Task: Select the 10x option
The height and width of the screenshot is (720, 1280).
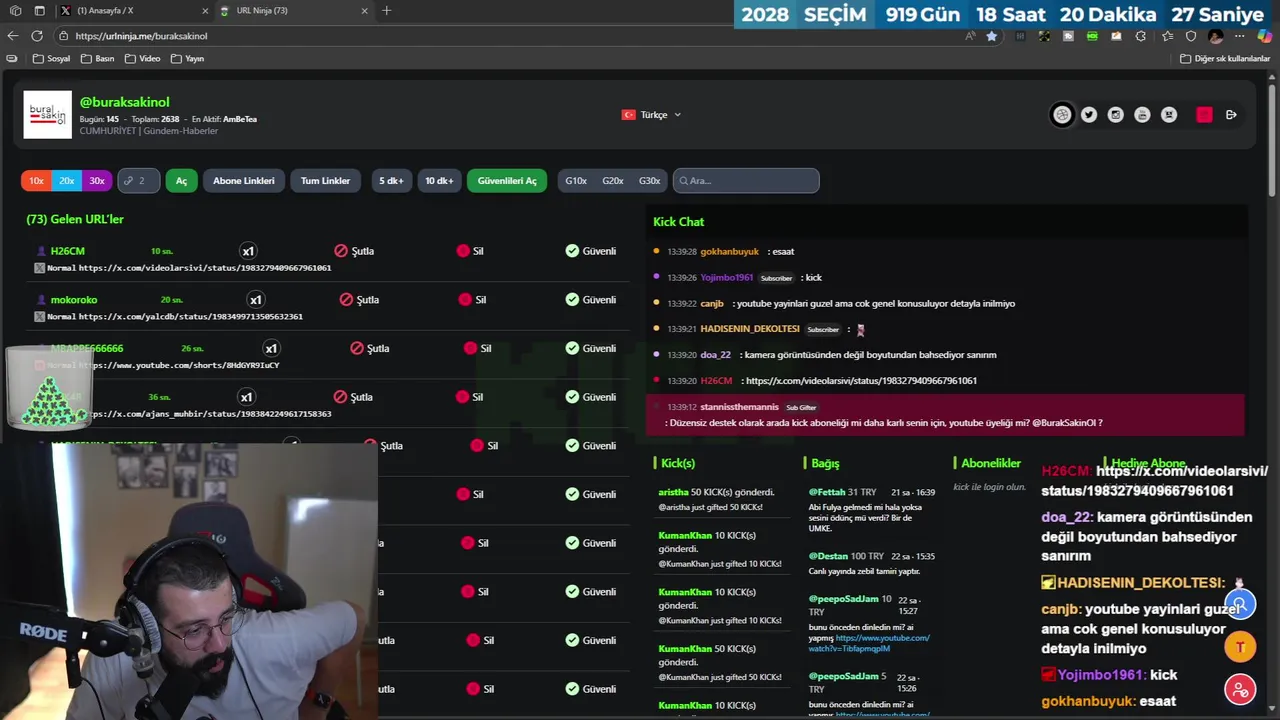Action: click(36, 181)
